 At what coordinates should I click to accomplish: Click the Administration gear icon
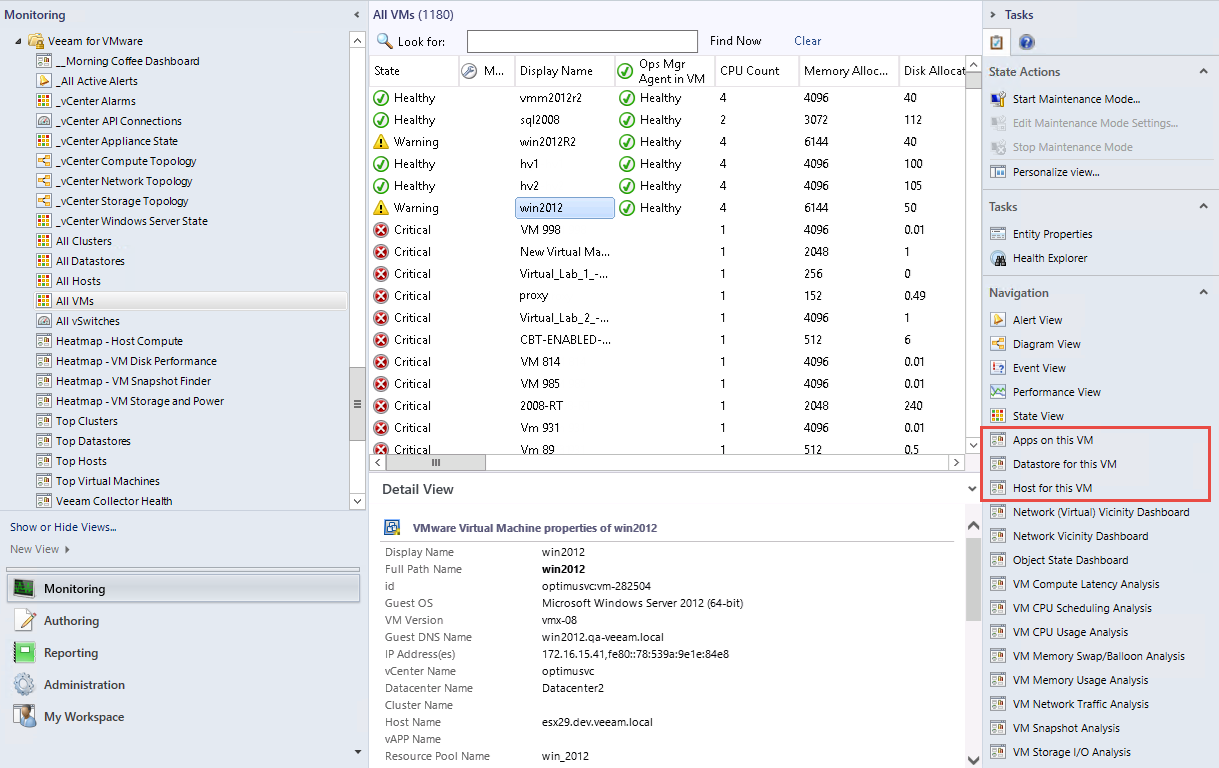click(25, 685)
